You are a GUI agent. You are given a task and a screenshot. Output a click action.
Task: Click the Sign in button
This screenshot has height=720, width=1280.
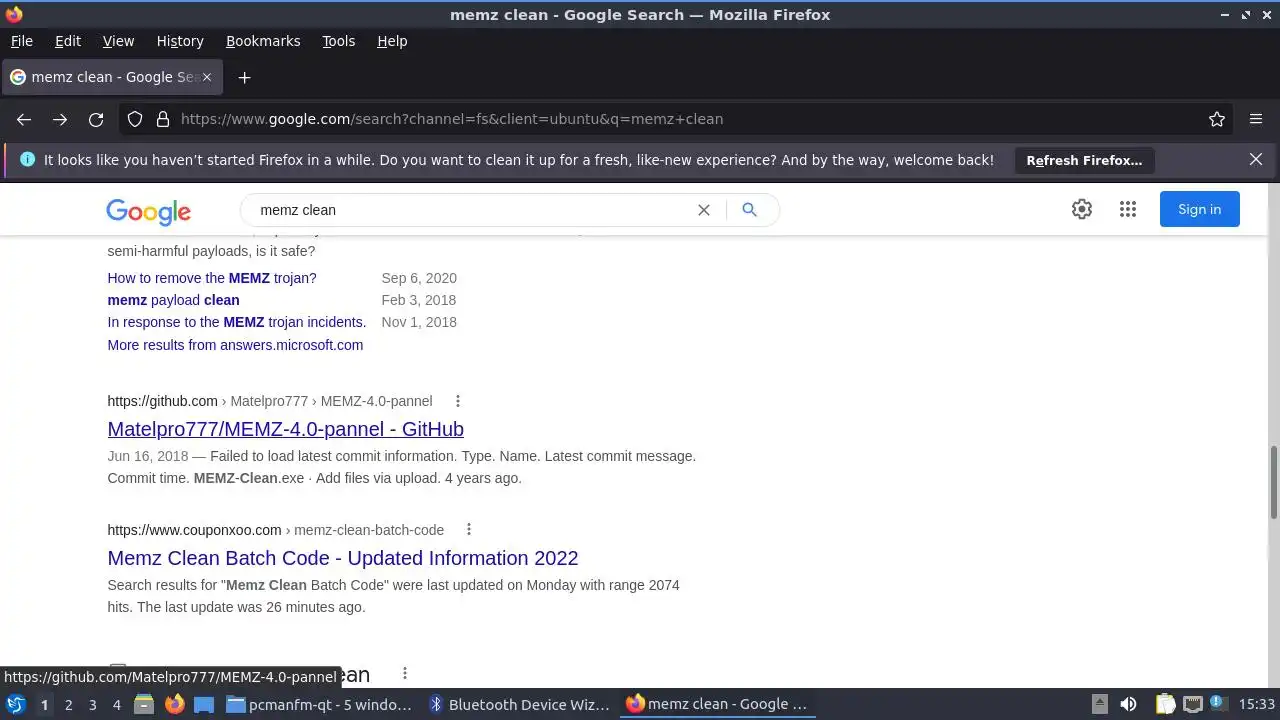[1199, 209]
